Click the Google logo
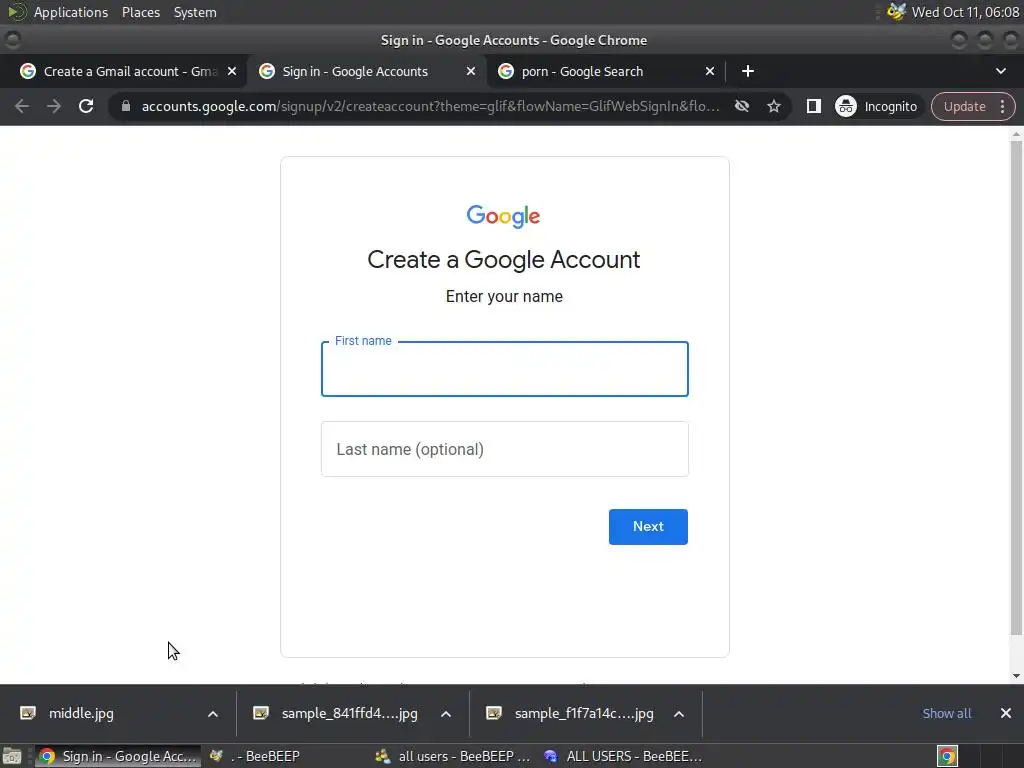Screen dimensions: 1024x768 point(504,216)
